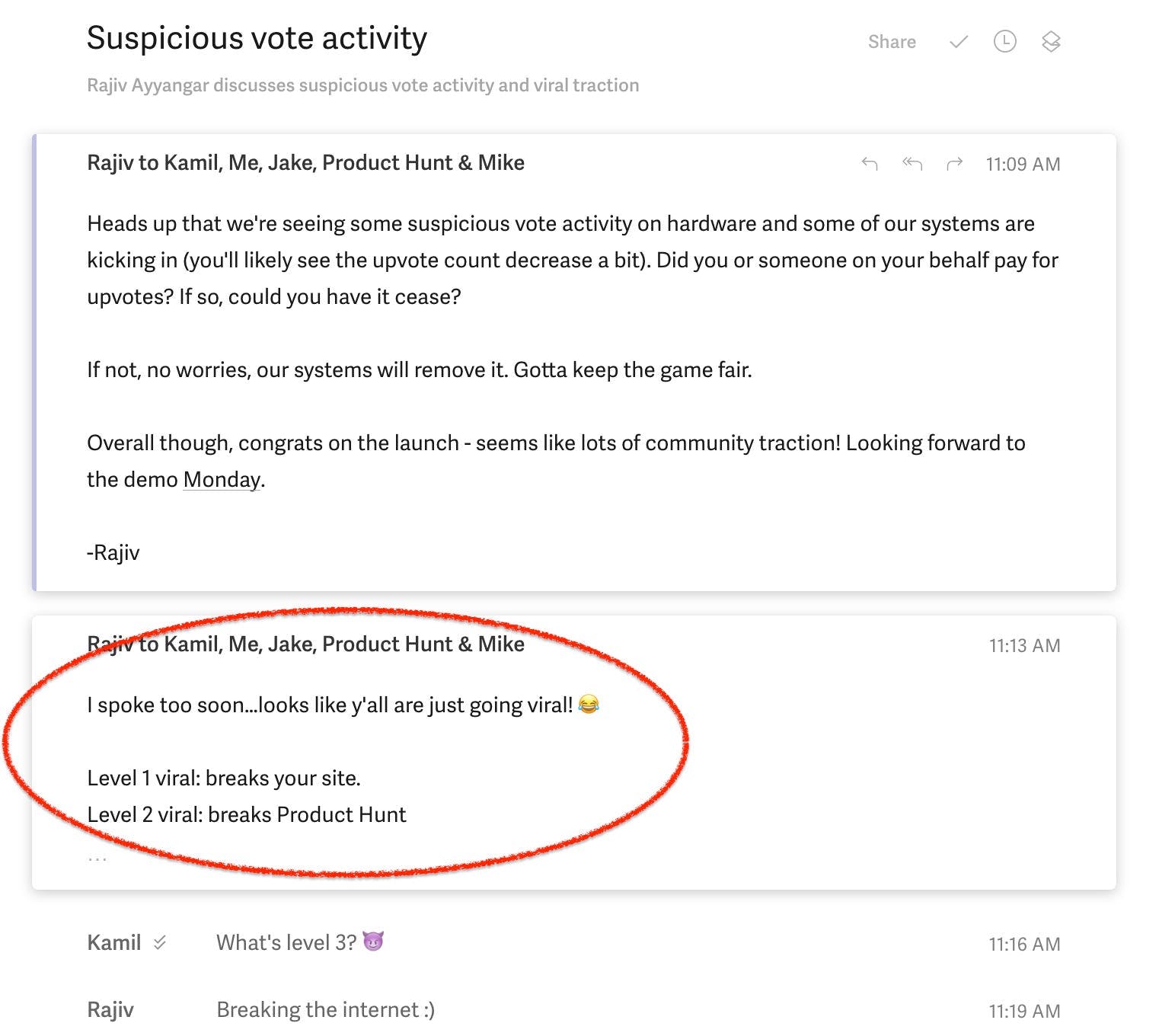Image resolution: width=1159 pixels, height=1036 pixels.
Task: Expand Rajiv's "Breaking the internet" message
Action: pyautogui.click(x=574, y=1010)
